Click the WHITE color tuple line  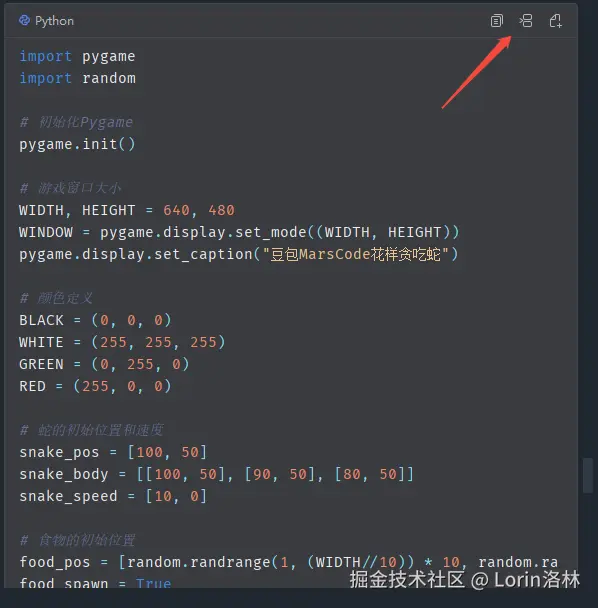122,342
